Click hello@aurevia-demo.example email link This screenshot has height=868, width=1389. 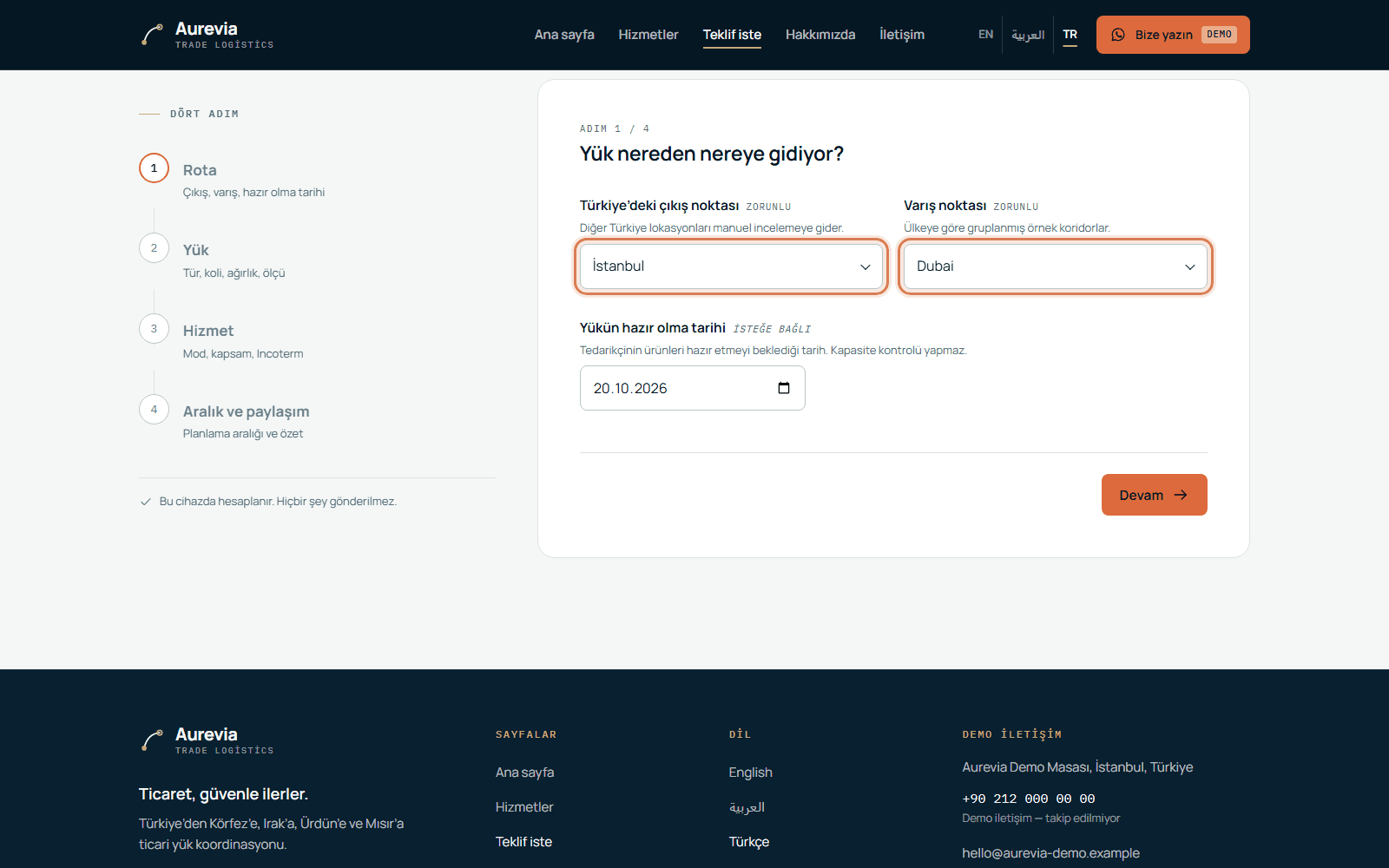1050,853
